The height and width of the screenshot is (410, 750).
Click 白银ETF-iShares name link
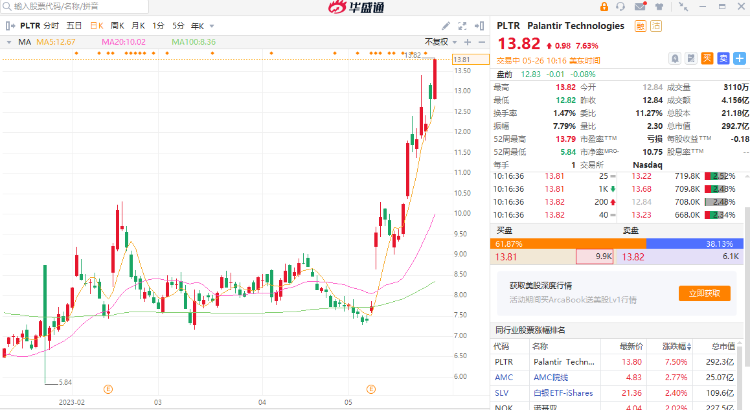563,393
